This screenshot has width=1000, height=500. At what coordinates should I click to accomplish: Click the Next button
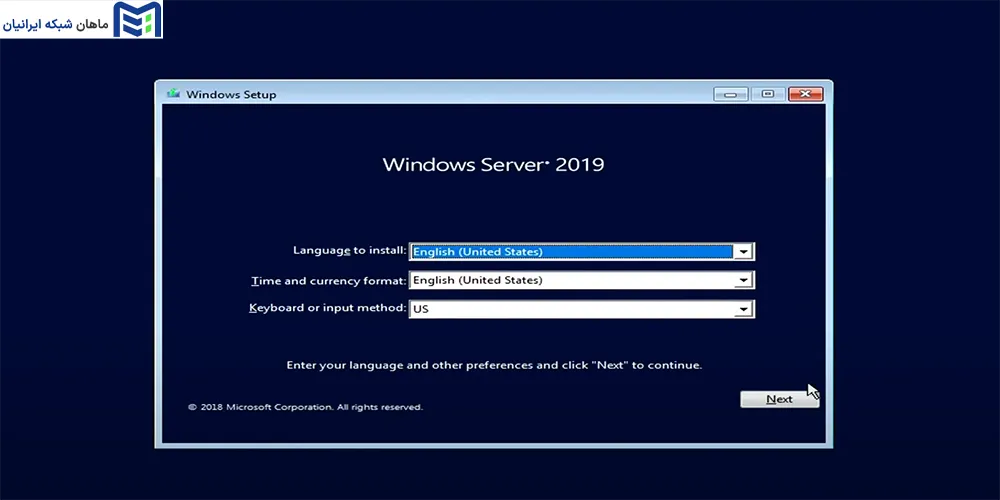(x=779, y=399)
